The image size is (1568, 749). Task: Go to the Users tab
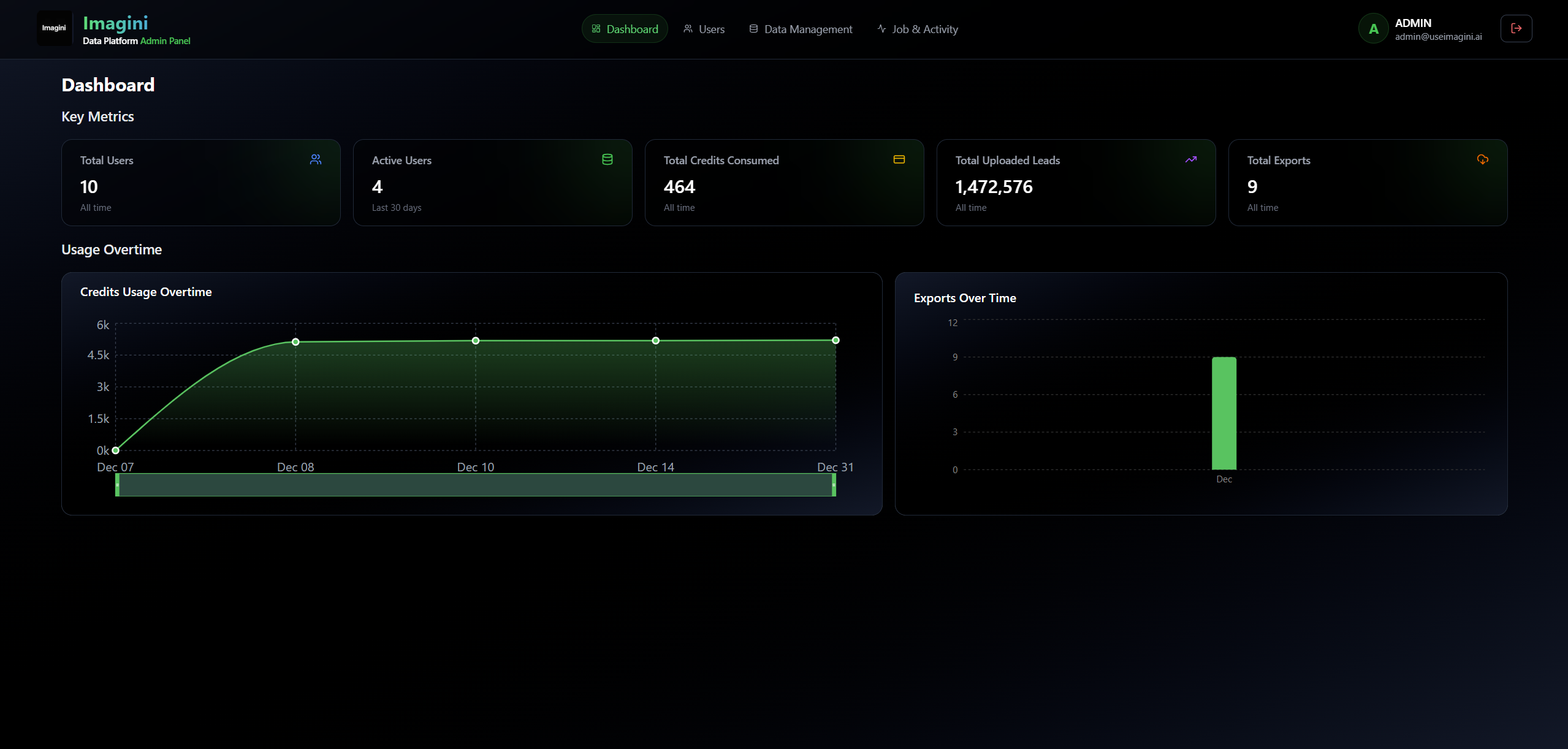click(704, 29)
